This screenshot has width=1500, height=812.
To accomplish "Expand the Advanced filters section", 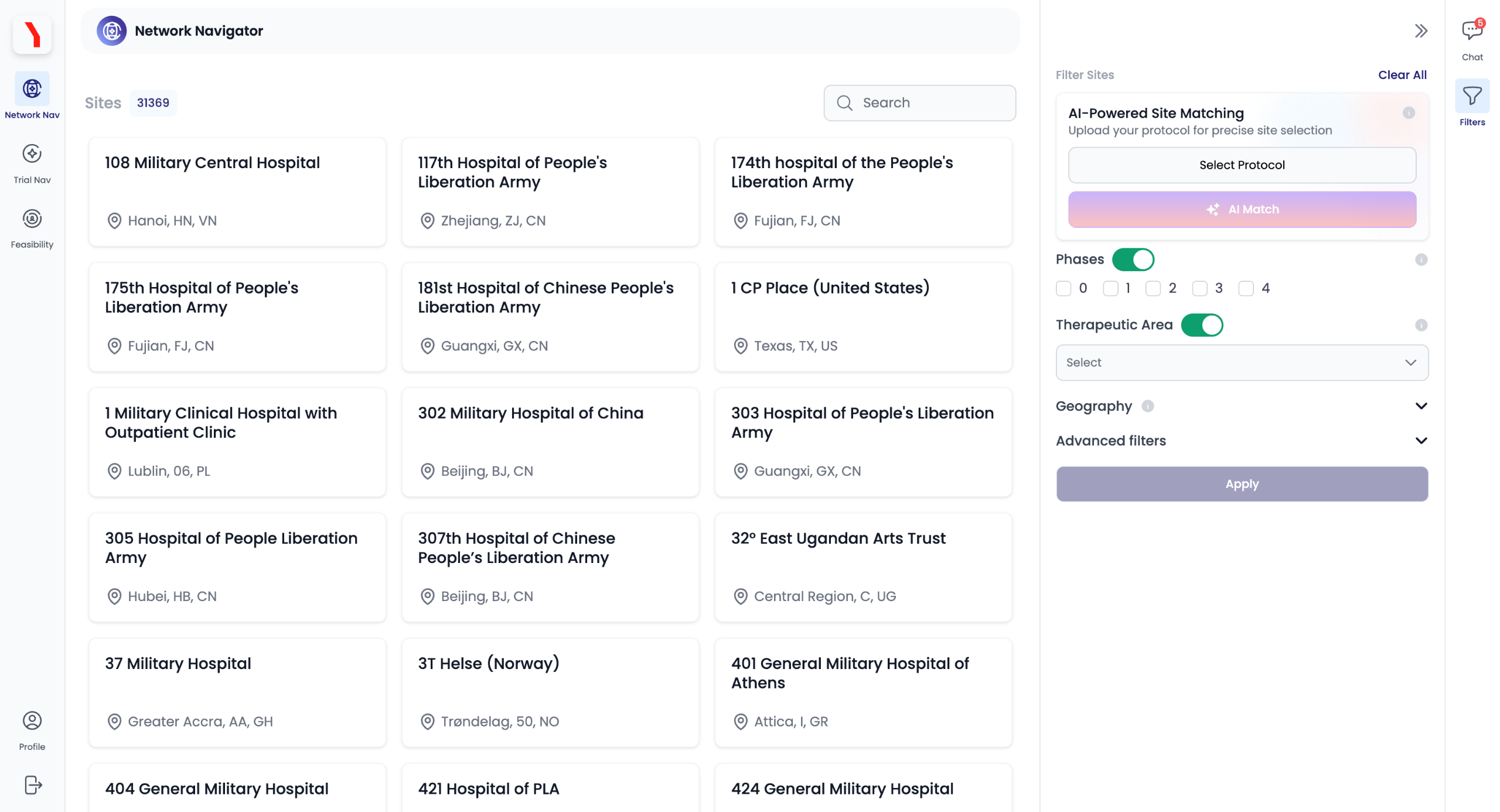I will 1420,441.
